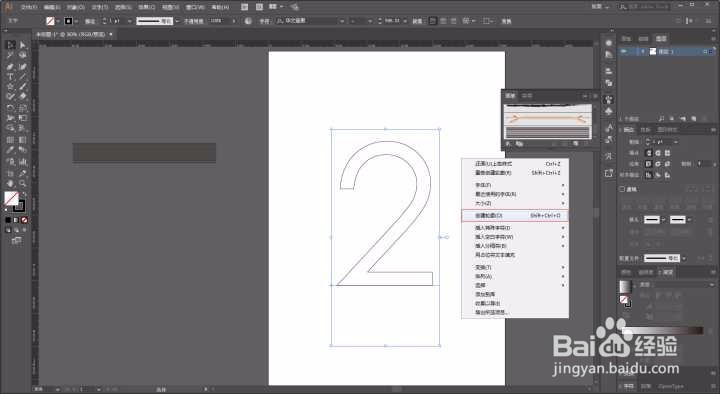Open the 窗口(W) menu
The width and height of the screenshot is (720, 394).
point(195,7)
